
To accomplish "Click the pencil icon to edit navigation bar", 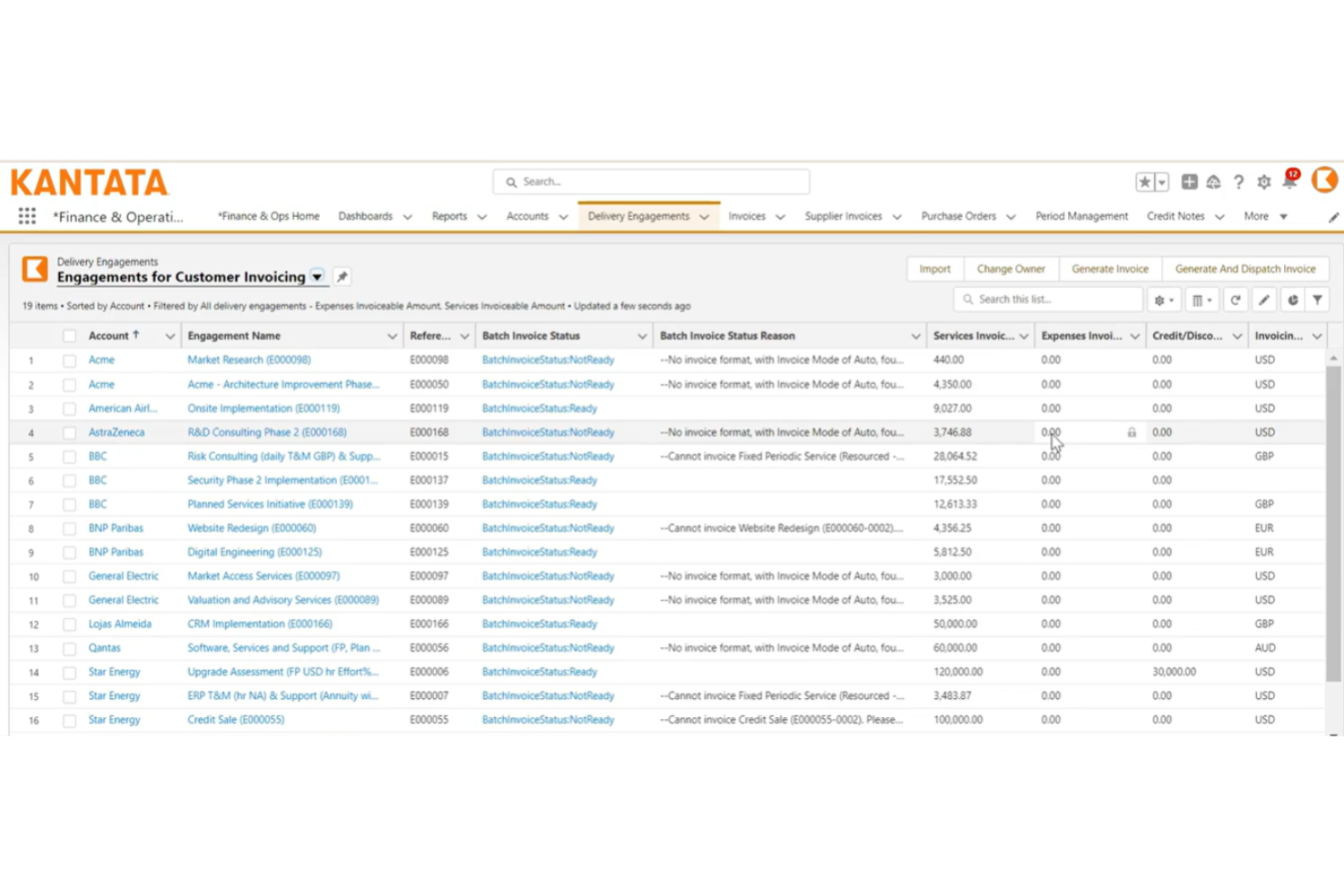I will click(x=1333, y=217).
